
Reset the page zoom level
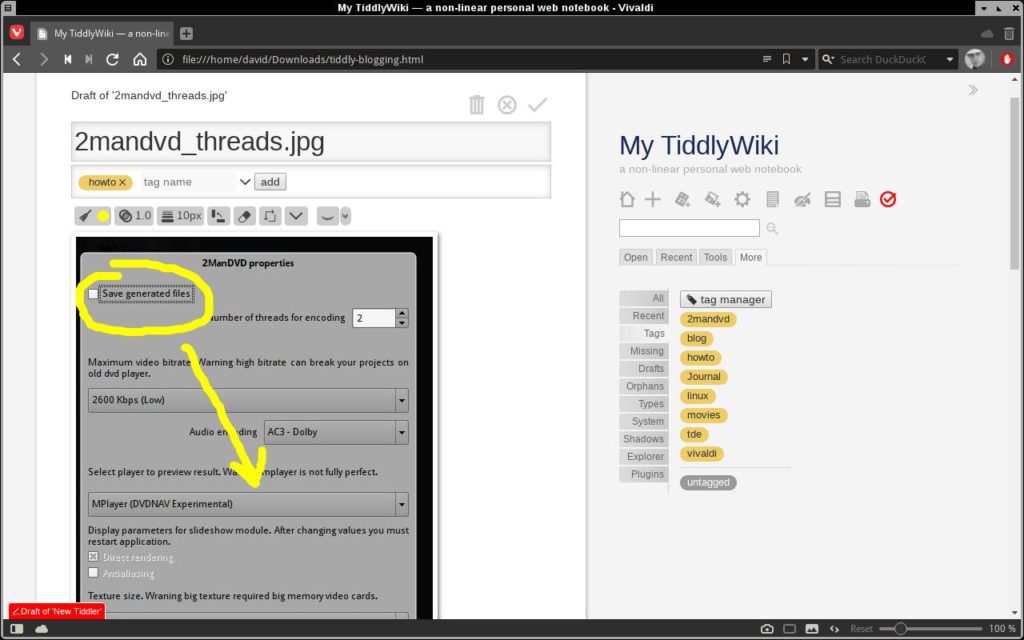click(861, 629)
